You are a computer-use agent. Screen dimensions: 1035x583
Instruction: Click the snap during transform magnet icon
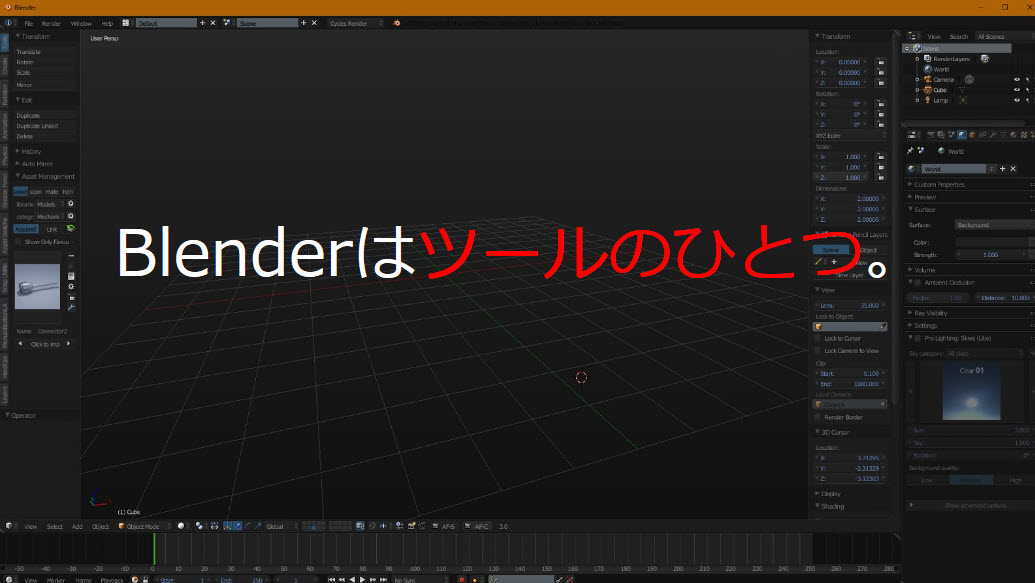[372, 526]
